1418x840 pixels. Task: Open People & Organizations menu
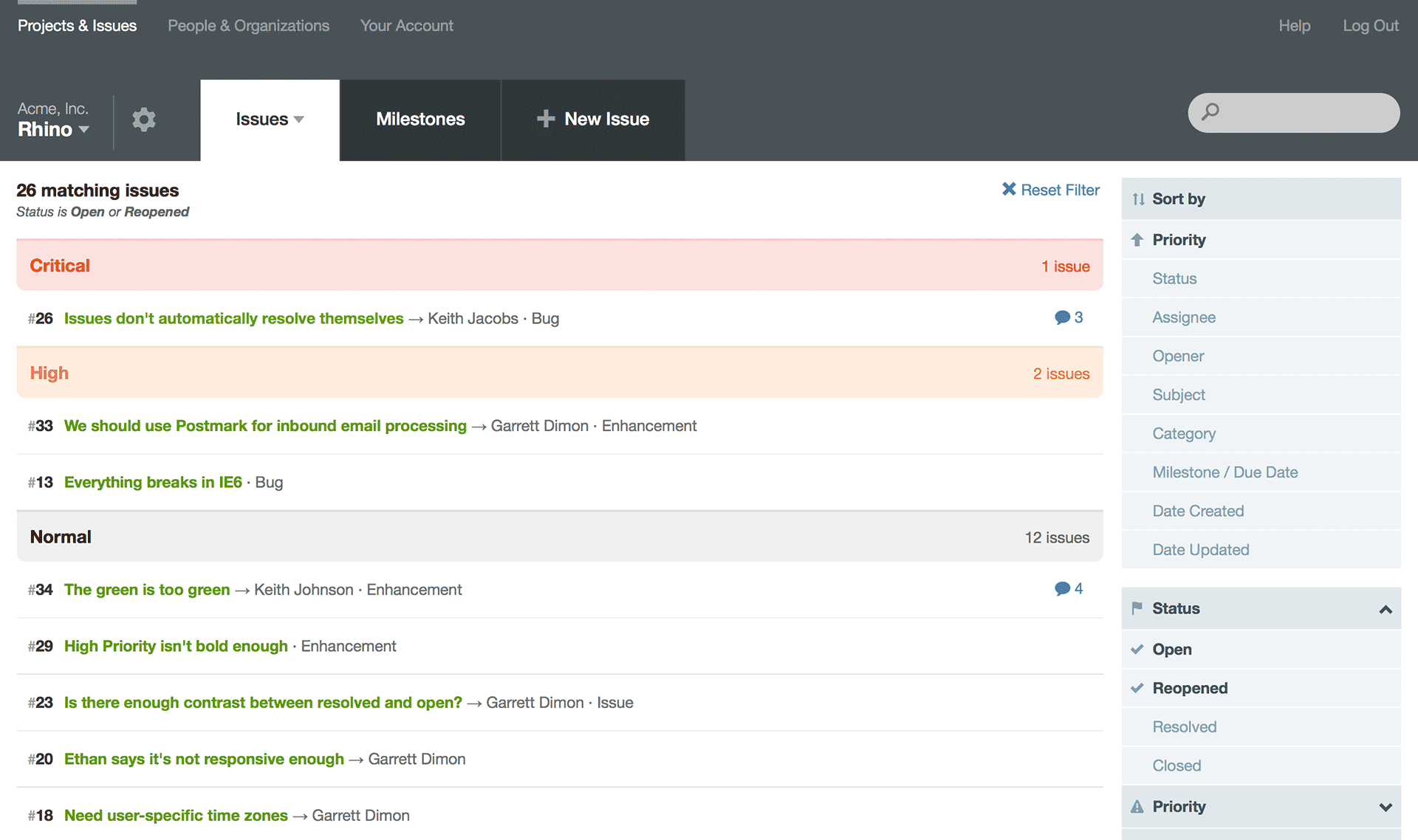248,26
